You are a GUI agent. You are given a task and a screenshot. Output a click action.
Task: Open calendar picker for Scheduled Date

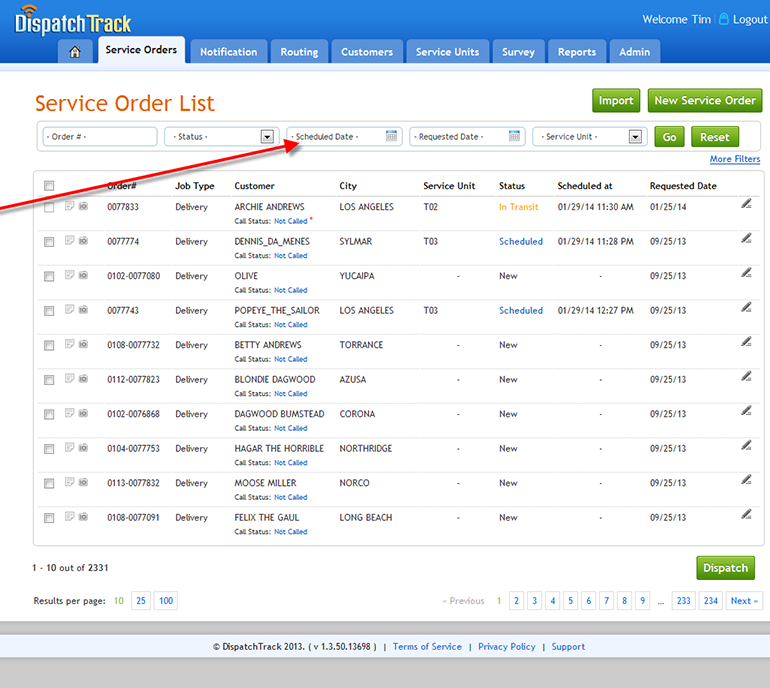coord(392,136)
